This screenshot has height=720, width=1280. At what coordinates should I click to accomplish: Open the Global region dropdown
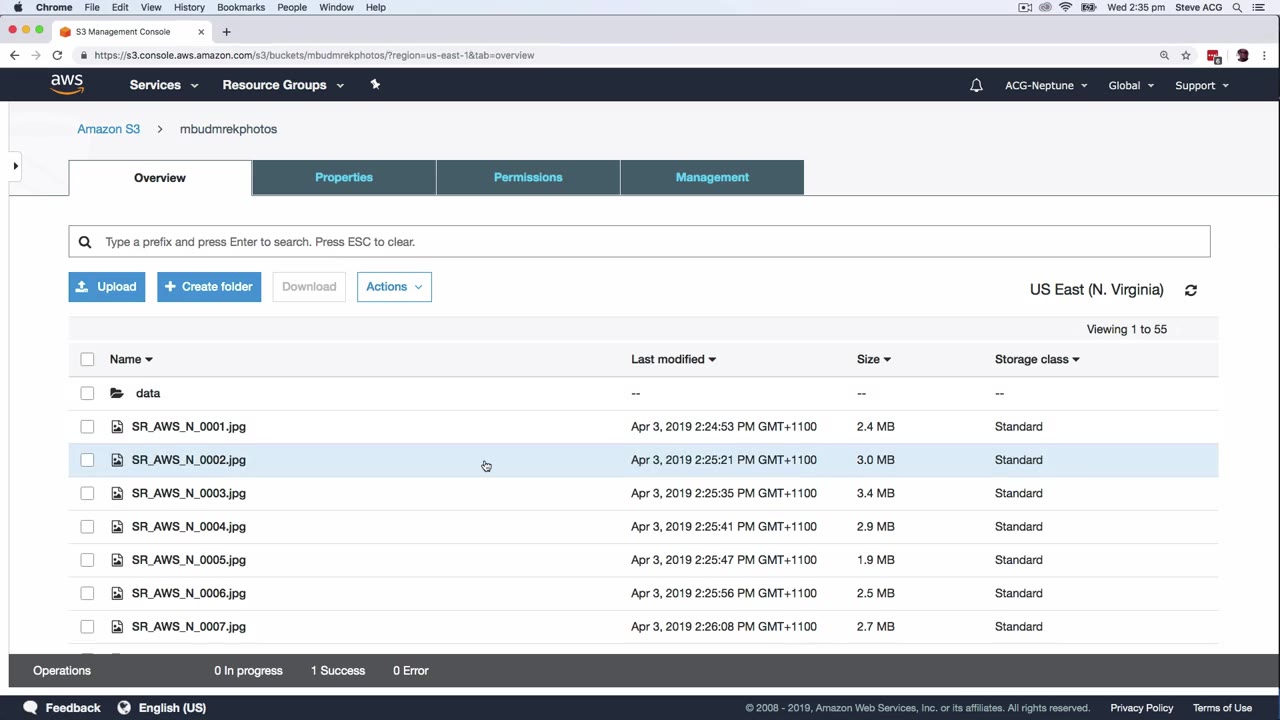(x=1131, y=85)
